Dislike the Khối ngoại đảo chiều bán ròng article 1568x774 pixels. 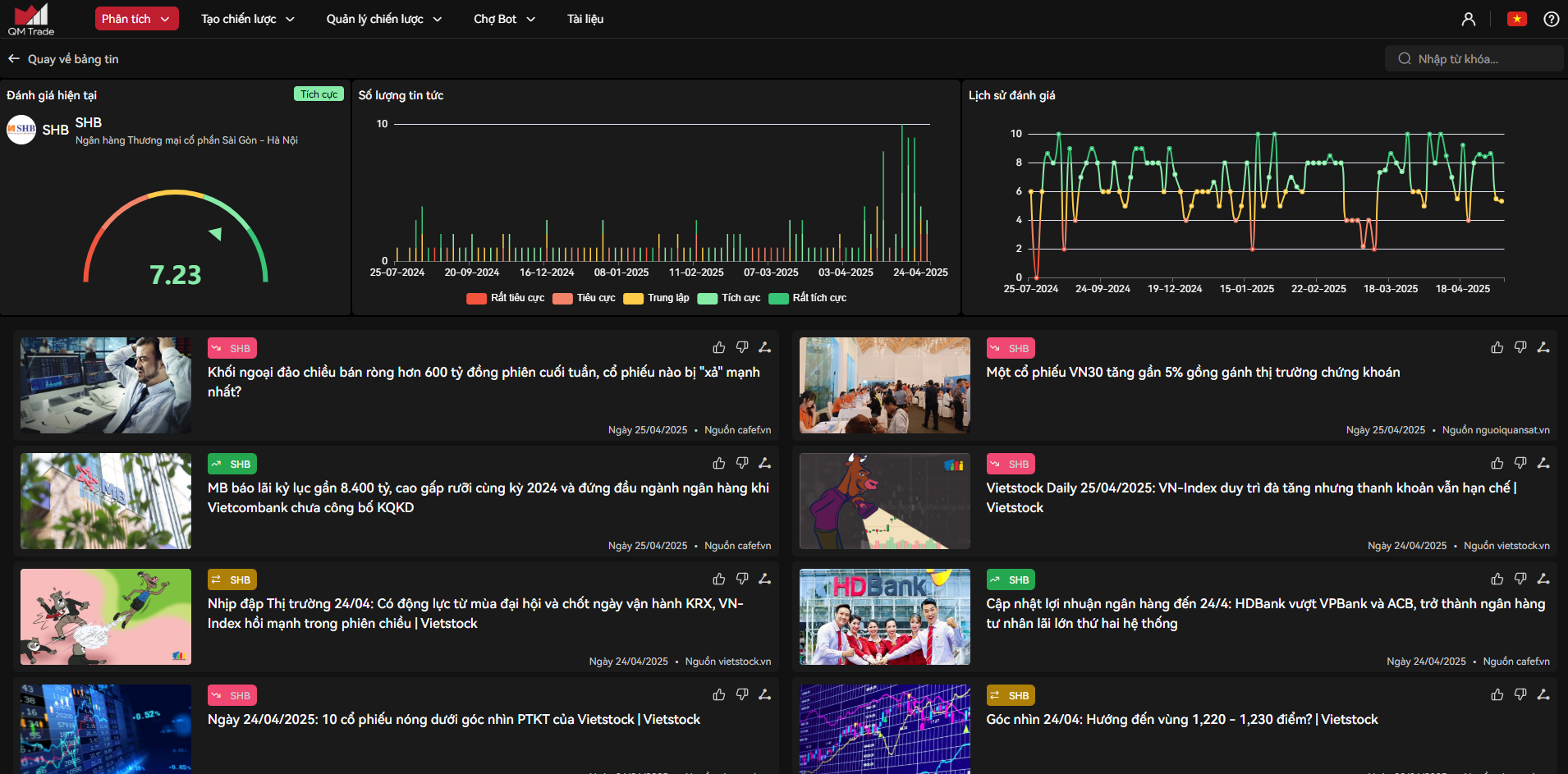click(742, 347)
